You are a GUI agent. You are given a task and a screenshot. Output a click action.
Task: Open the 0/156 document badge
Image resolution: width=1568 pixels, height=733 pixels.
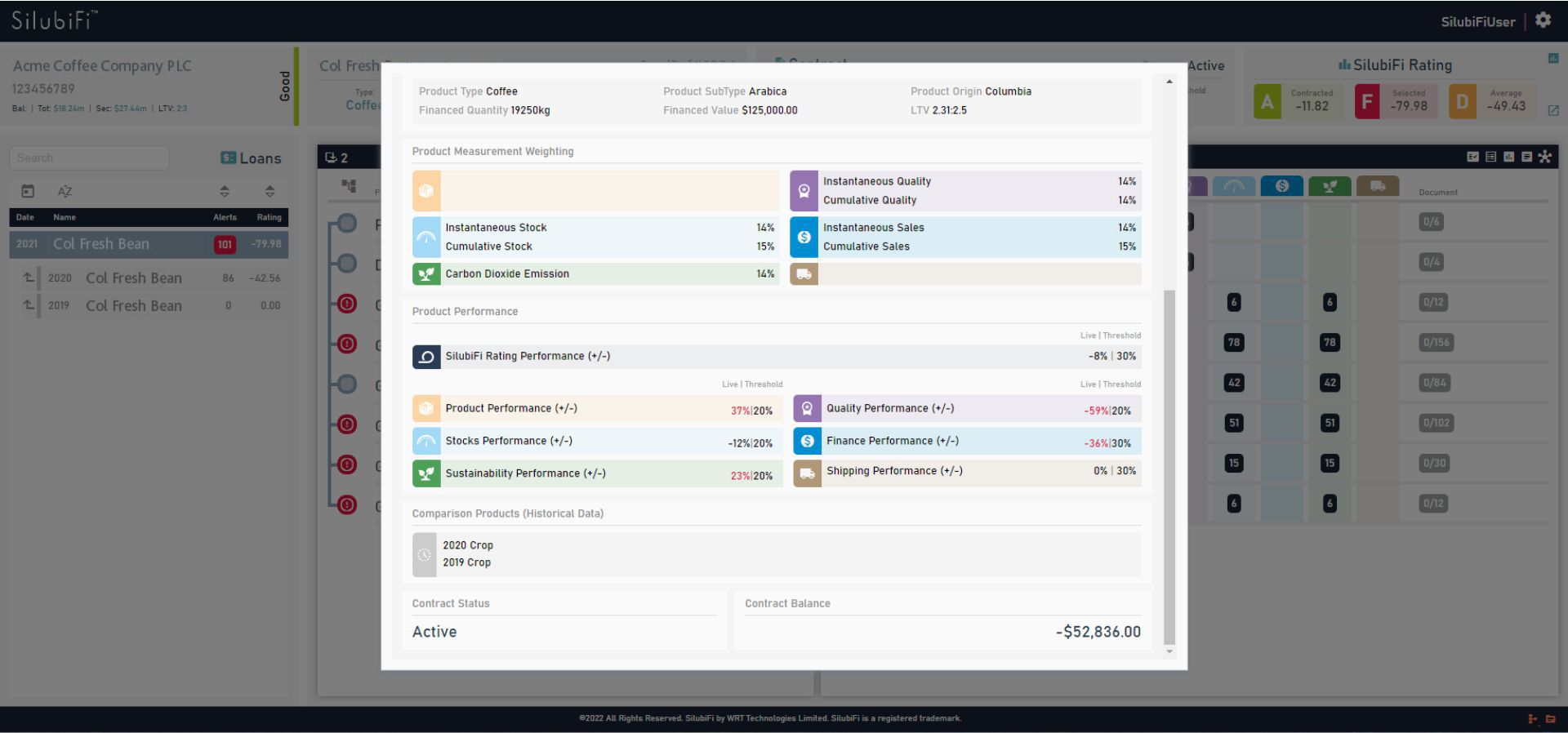coord(1437,343)
